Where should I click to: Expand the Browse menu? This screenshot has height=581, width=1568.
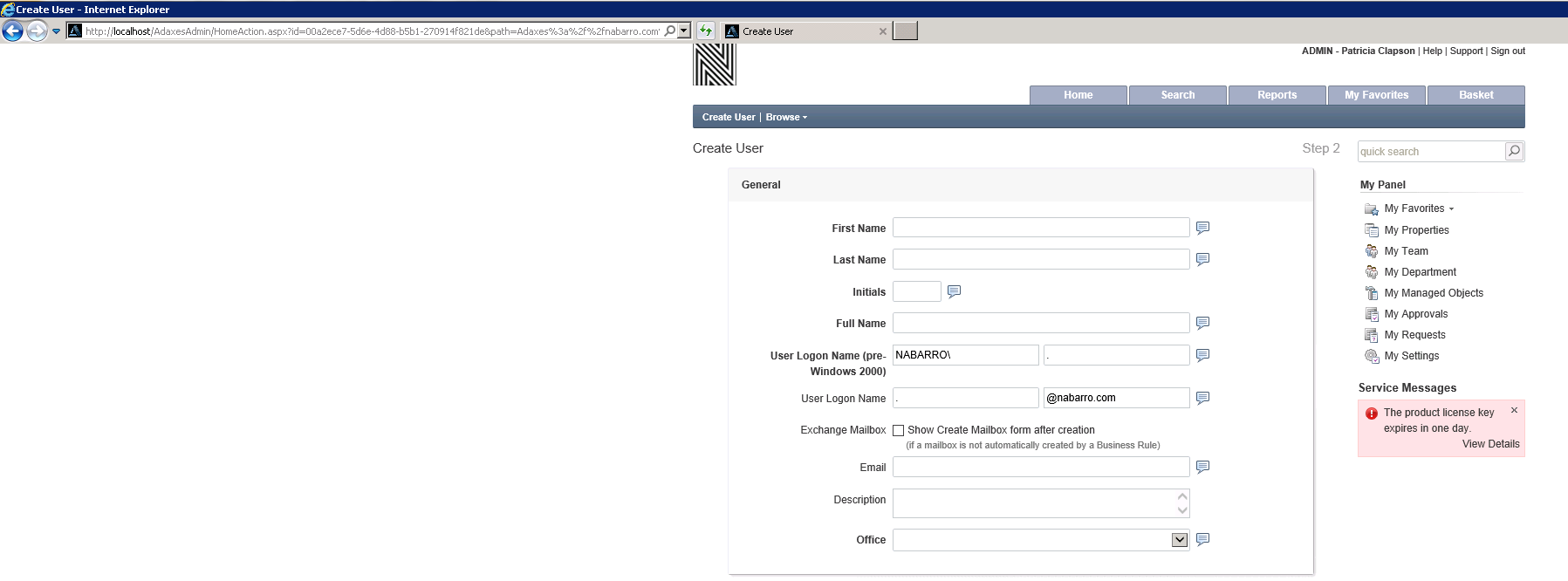(x=786, y=117)
